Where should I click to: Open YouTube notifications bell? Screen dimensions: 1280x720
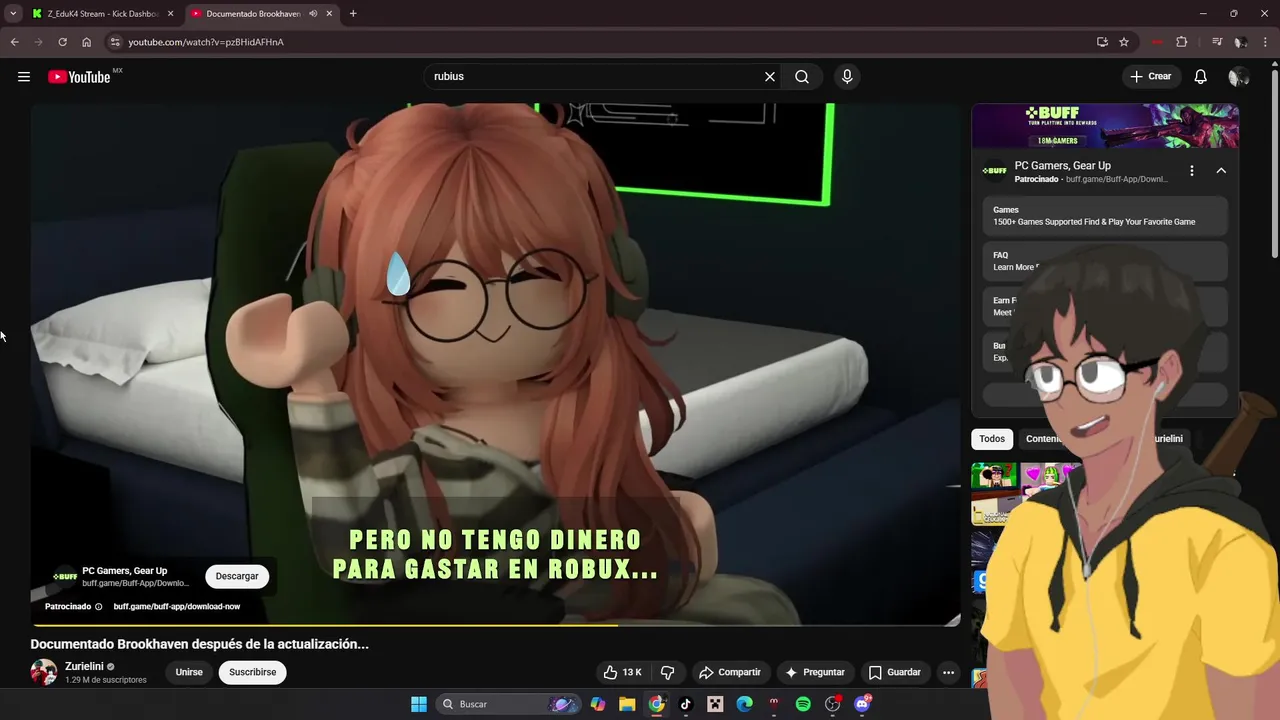click(1201, 77)
